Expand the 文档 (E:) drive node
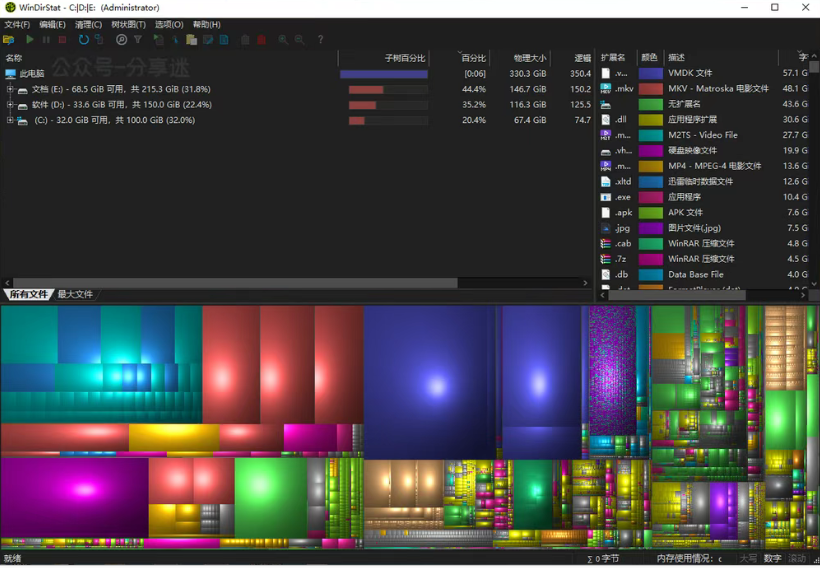Image resolution: width=820 pixels, height=568 pixels. [10, 89]
